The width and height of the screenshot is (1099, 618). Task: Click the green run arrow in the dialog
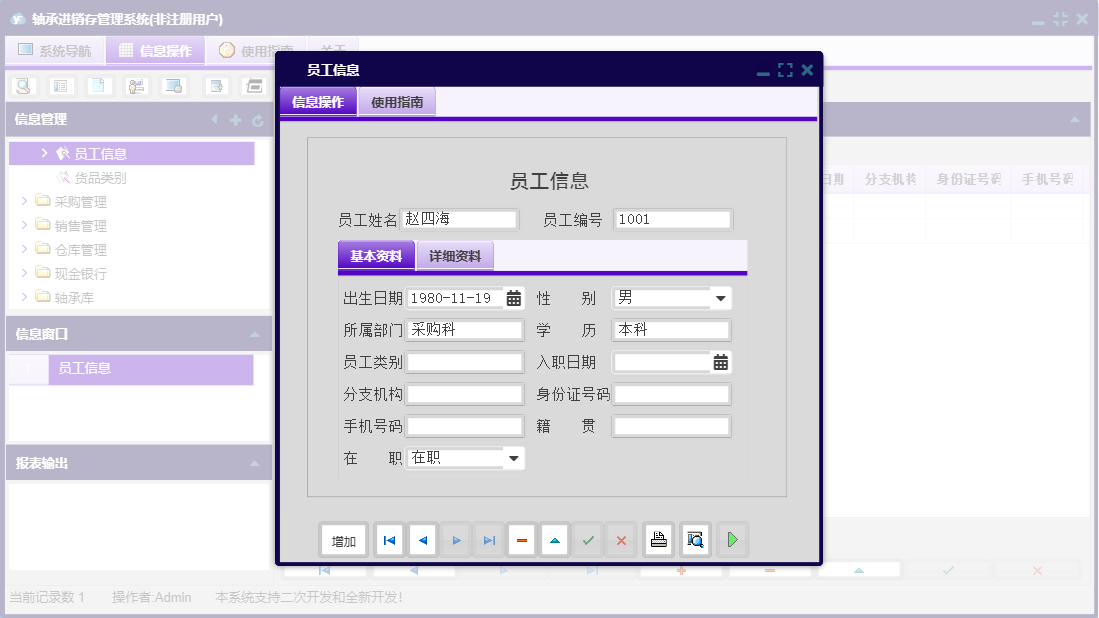(x=732, y=540)
